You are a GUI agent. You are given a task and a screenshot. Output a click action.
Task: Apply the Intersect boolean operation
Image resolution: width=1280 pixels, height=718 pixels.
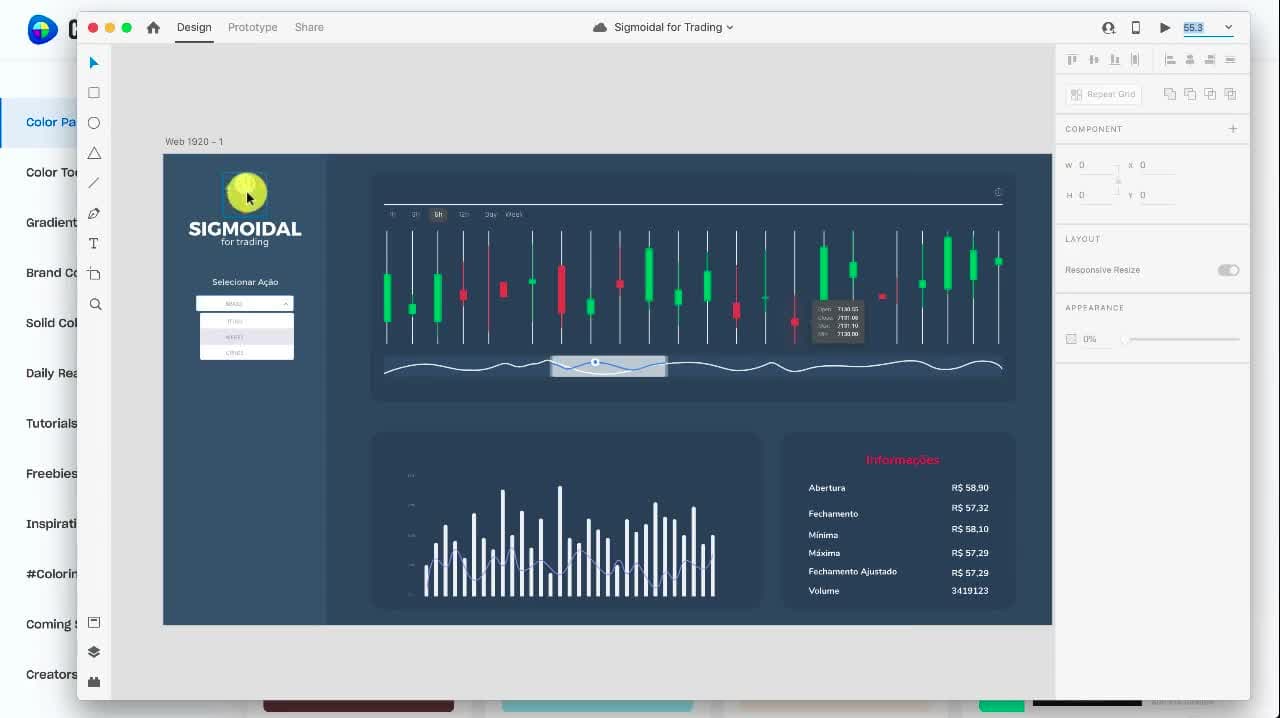pyautogui.click(x=1210, y=94)
